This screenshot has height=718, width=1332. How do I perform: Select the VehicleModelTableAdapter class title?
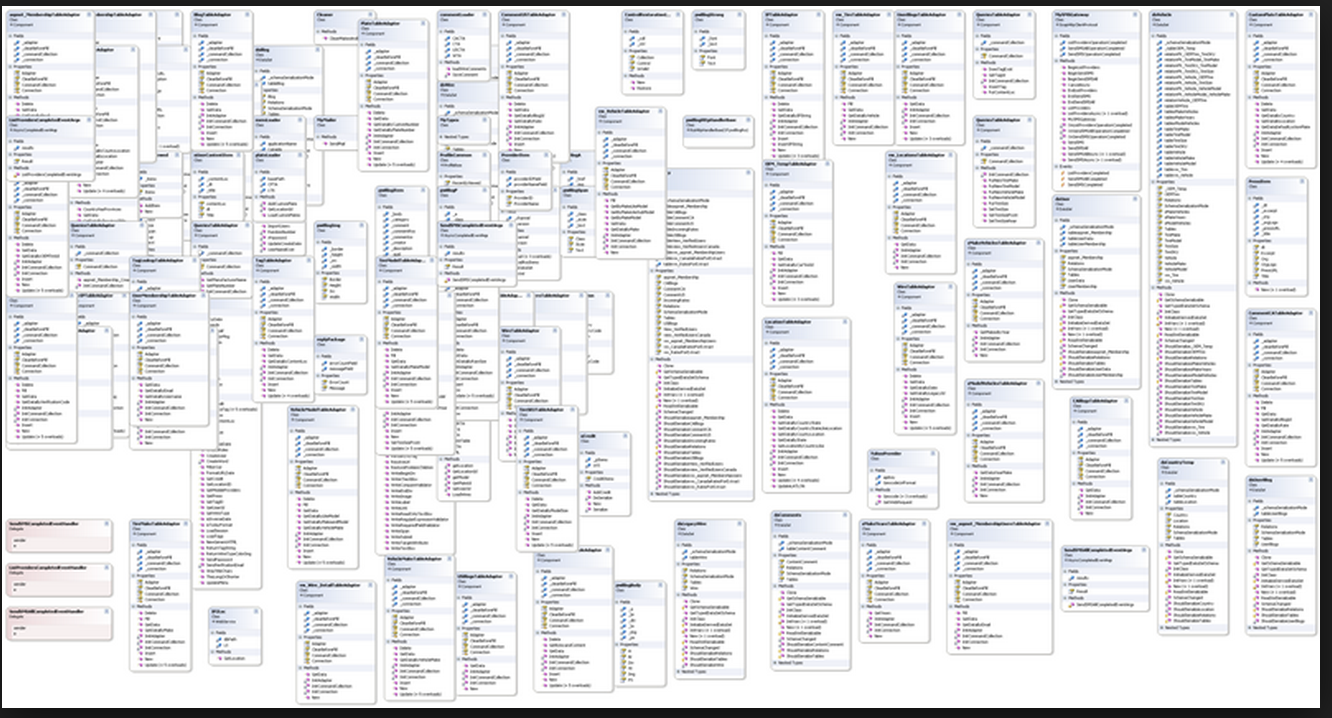tap(317, 410)
